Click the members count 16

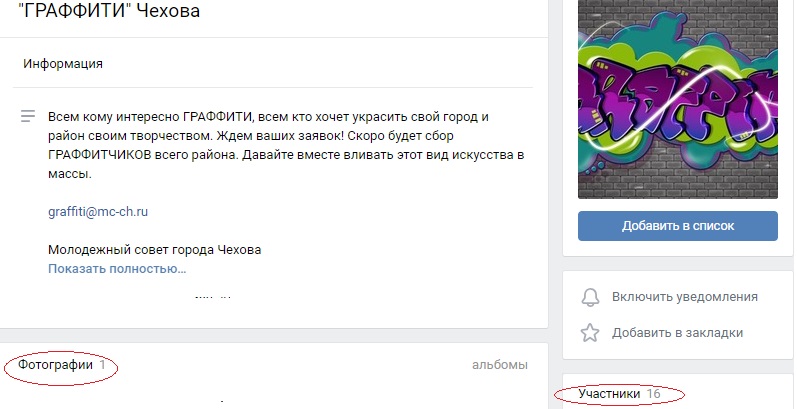653,394
